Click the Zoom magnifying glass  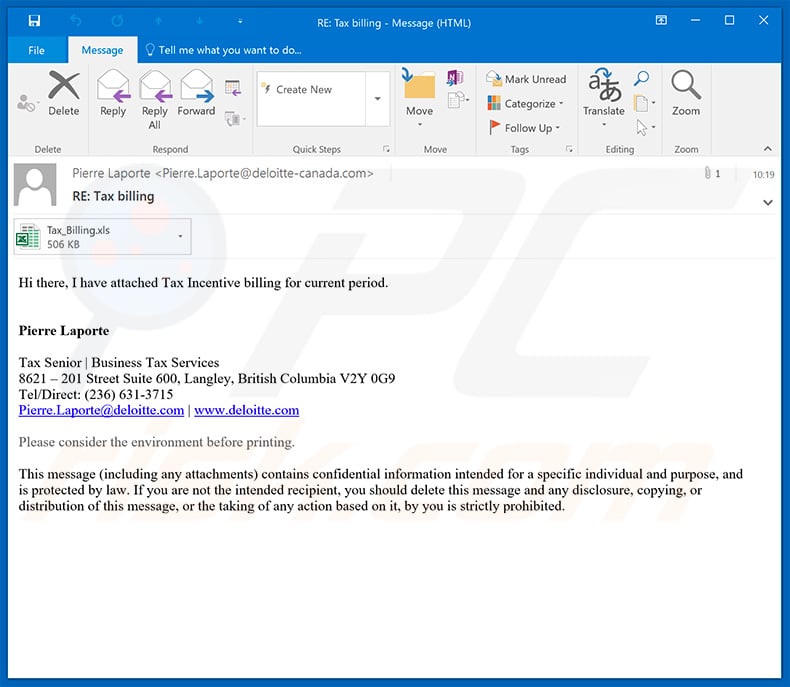[686, 94]
